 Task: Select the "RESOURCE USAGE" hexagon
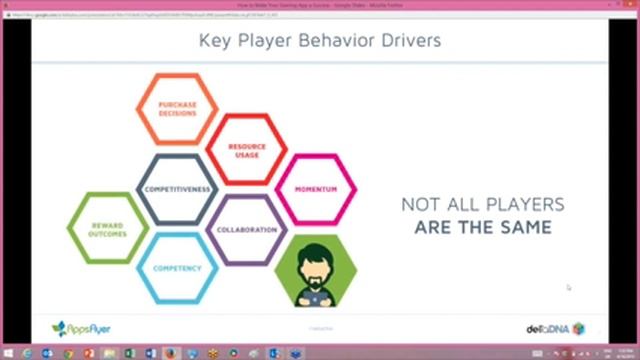[247, 149]
